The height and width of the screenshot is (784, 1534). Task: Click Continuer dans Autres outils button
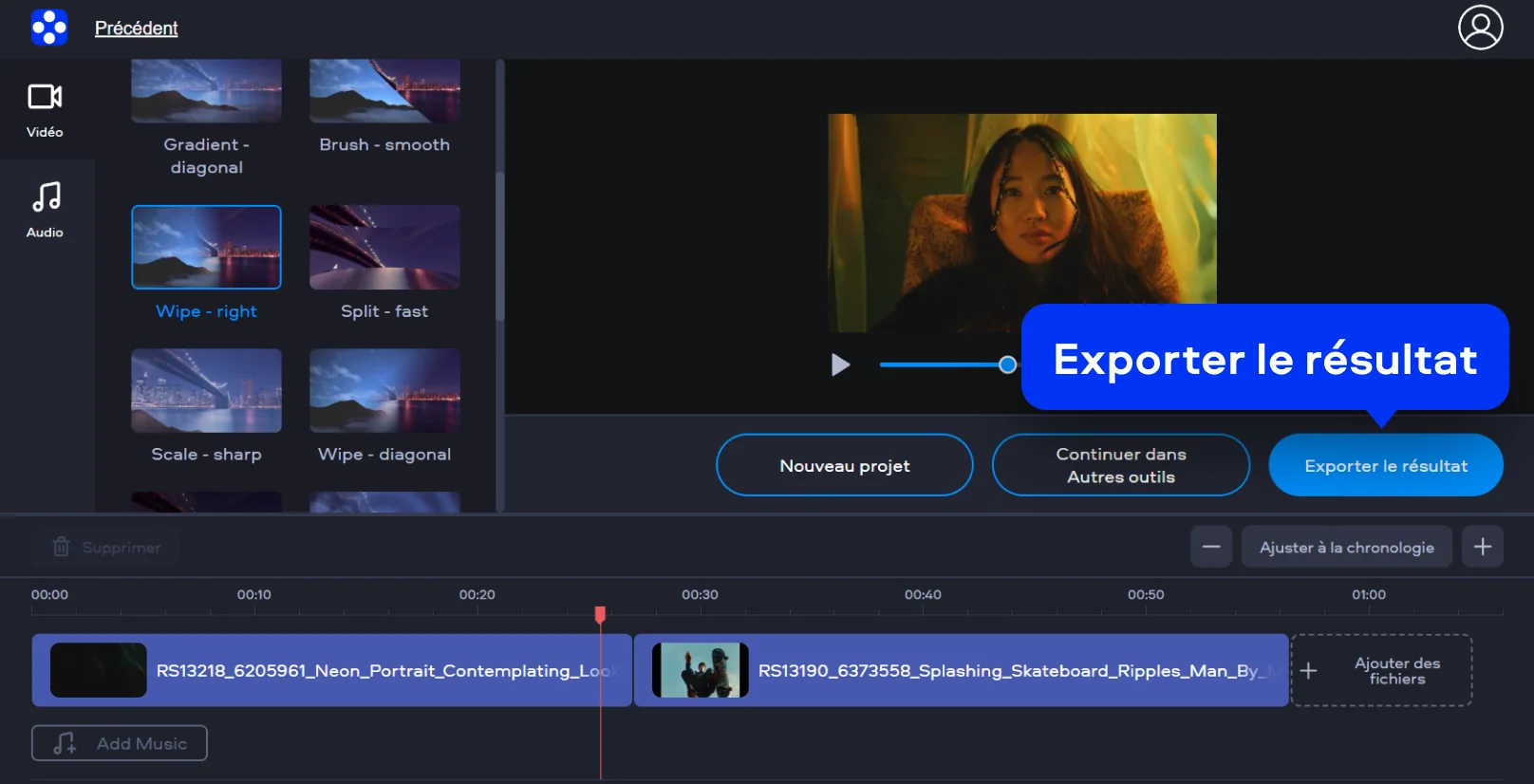(1120, 465)
